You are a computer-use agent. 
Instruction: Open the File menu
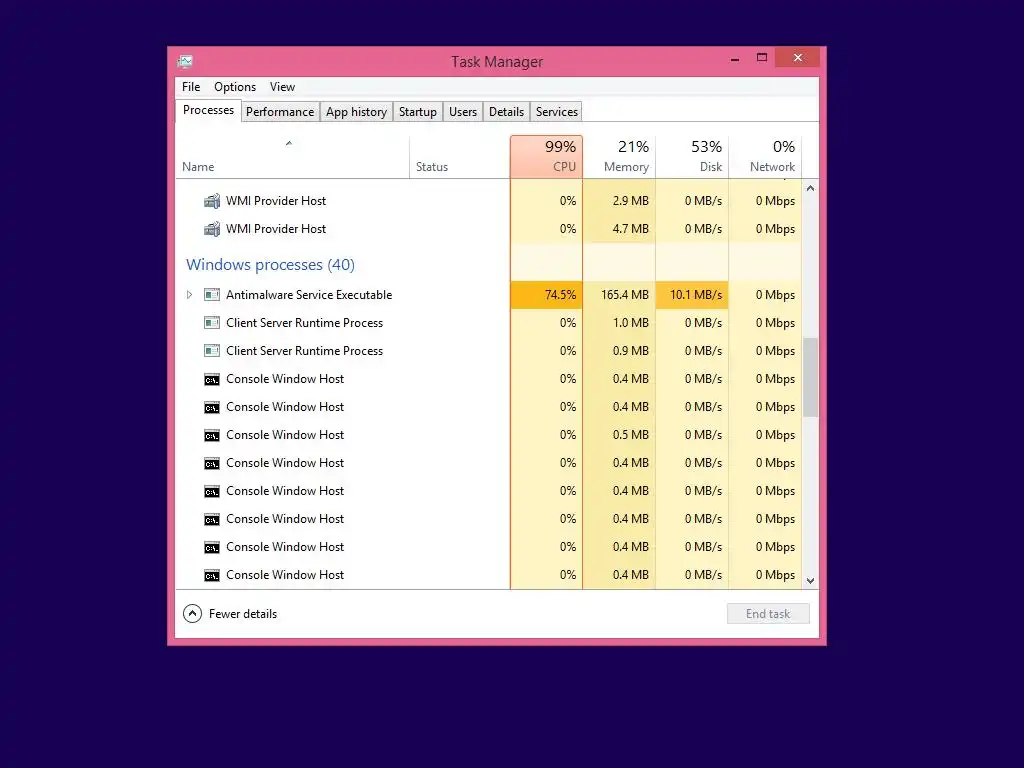pyautogui.click(x=191, y=87)
